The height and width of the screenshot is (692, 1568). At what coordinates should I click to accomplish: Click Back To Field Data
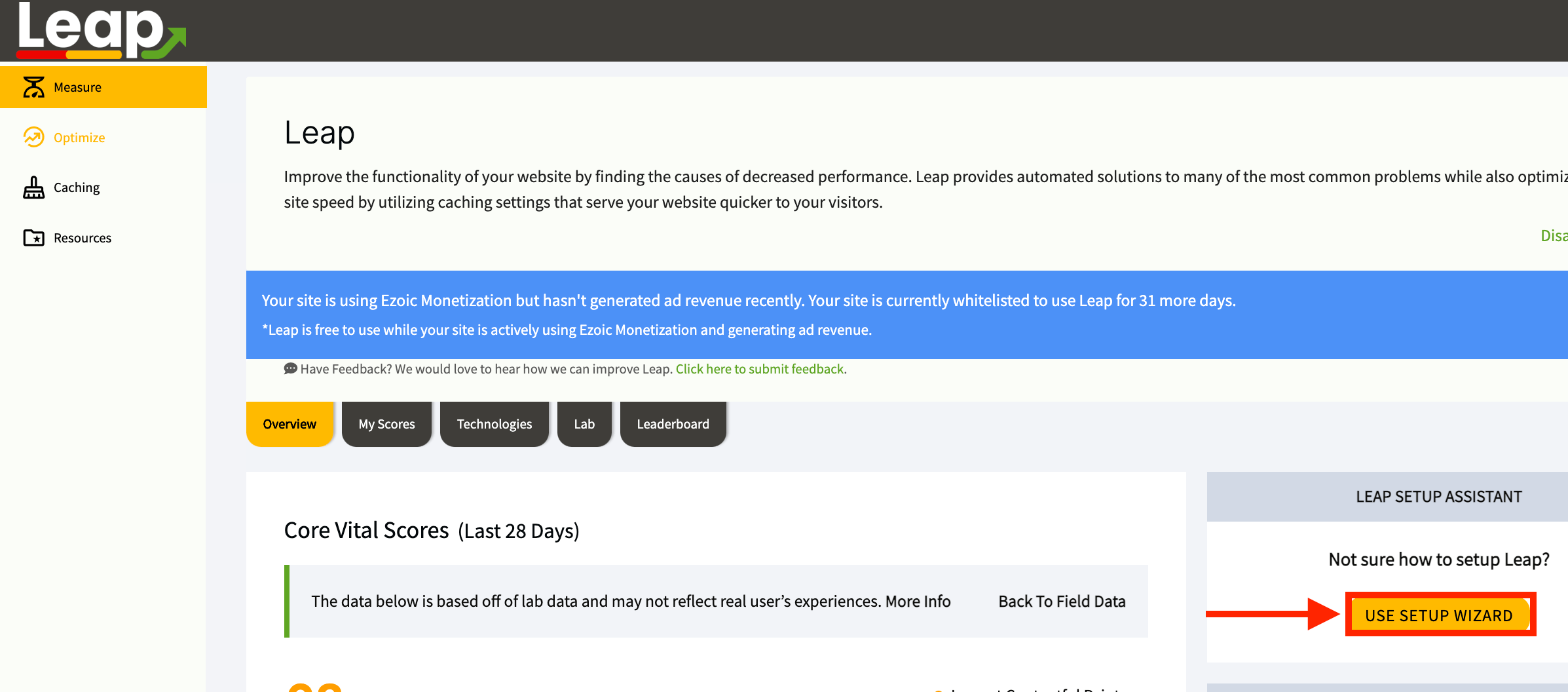(x=1062, y=601)
